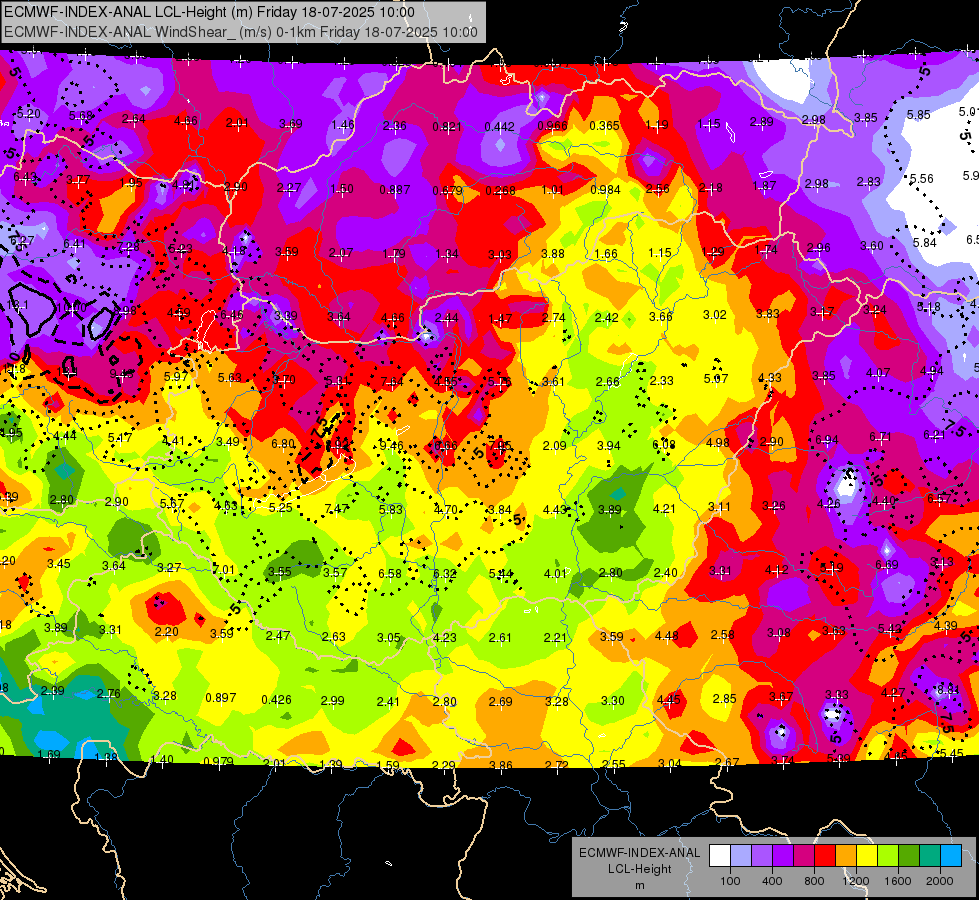Click the wind shear value 4.48
The image size is (979, 900).
point(666,635)
